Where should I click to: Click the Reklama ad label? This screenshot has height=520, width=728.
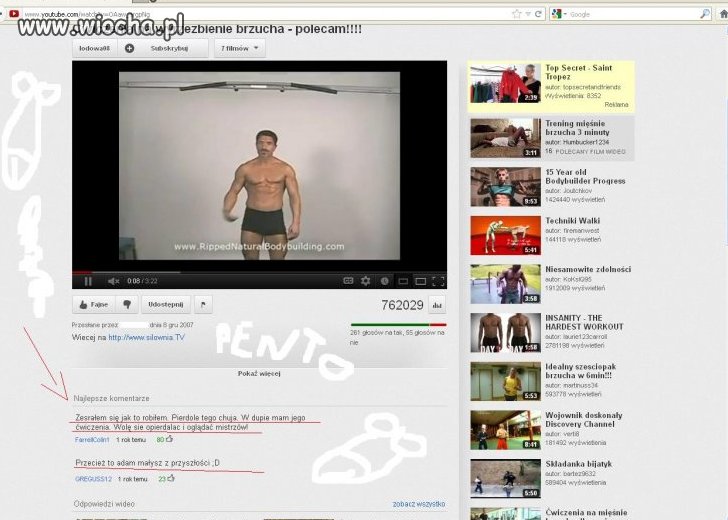coord(616,105)
